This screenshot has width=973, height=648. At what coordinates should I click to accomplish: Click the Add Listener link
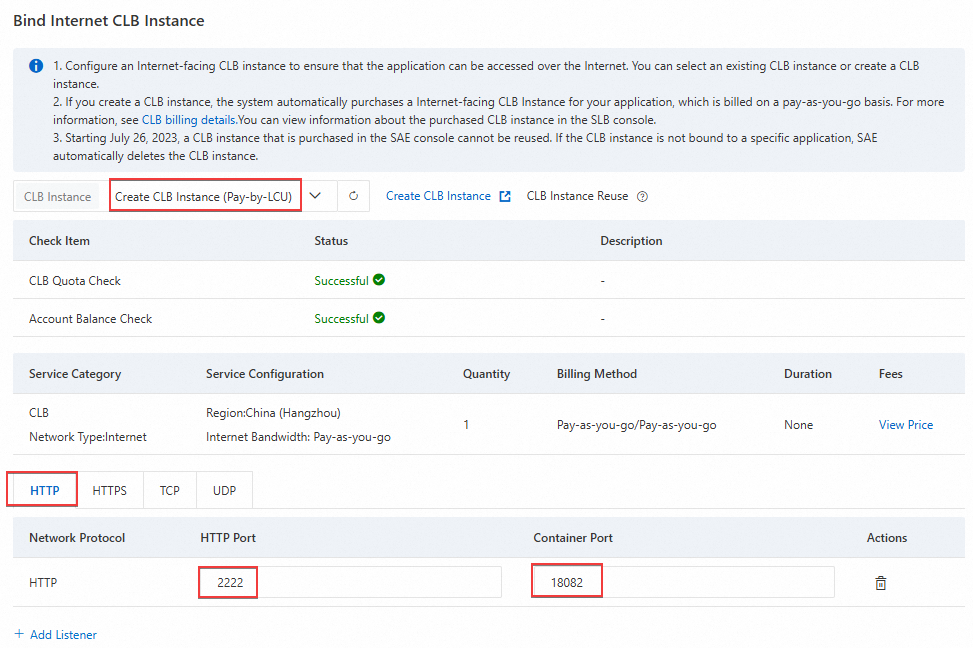[63, 635]
